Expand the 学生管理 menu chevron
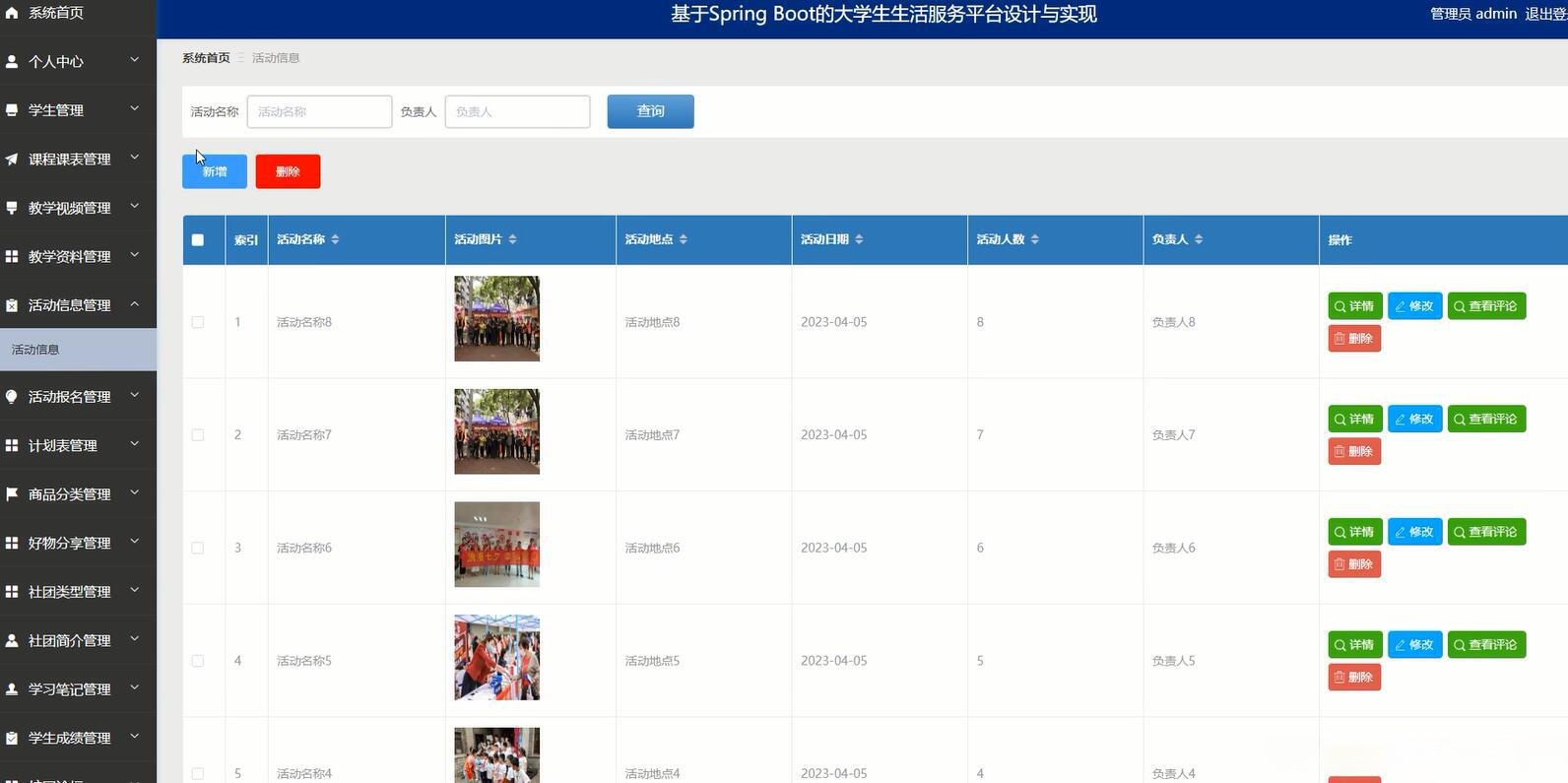Image resolution: width=1568 pixels, height=783 pixels. pyautogui.click(x=135, y=109)
